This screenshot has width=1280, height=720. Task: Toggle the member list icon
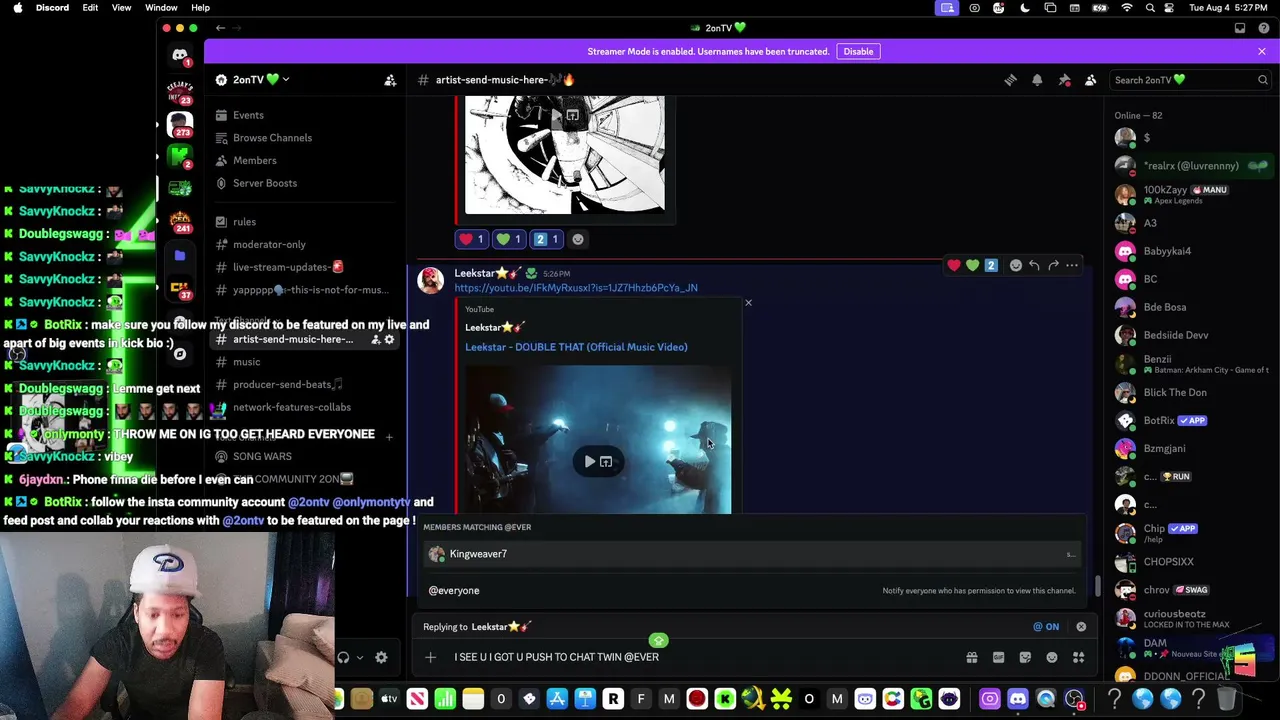pos(1091,80)
